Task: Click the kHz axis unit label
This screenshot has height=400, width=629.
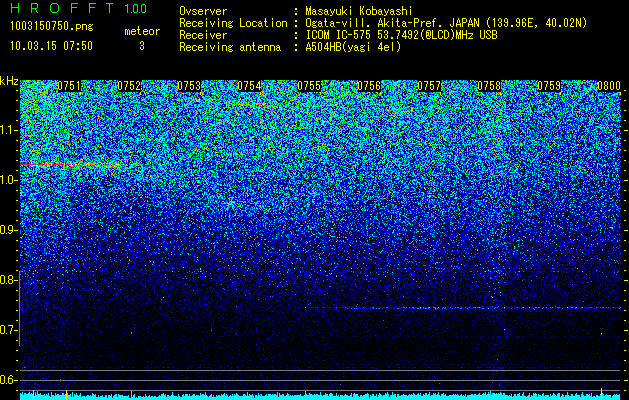Action: tap(9, 81)
